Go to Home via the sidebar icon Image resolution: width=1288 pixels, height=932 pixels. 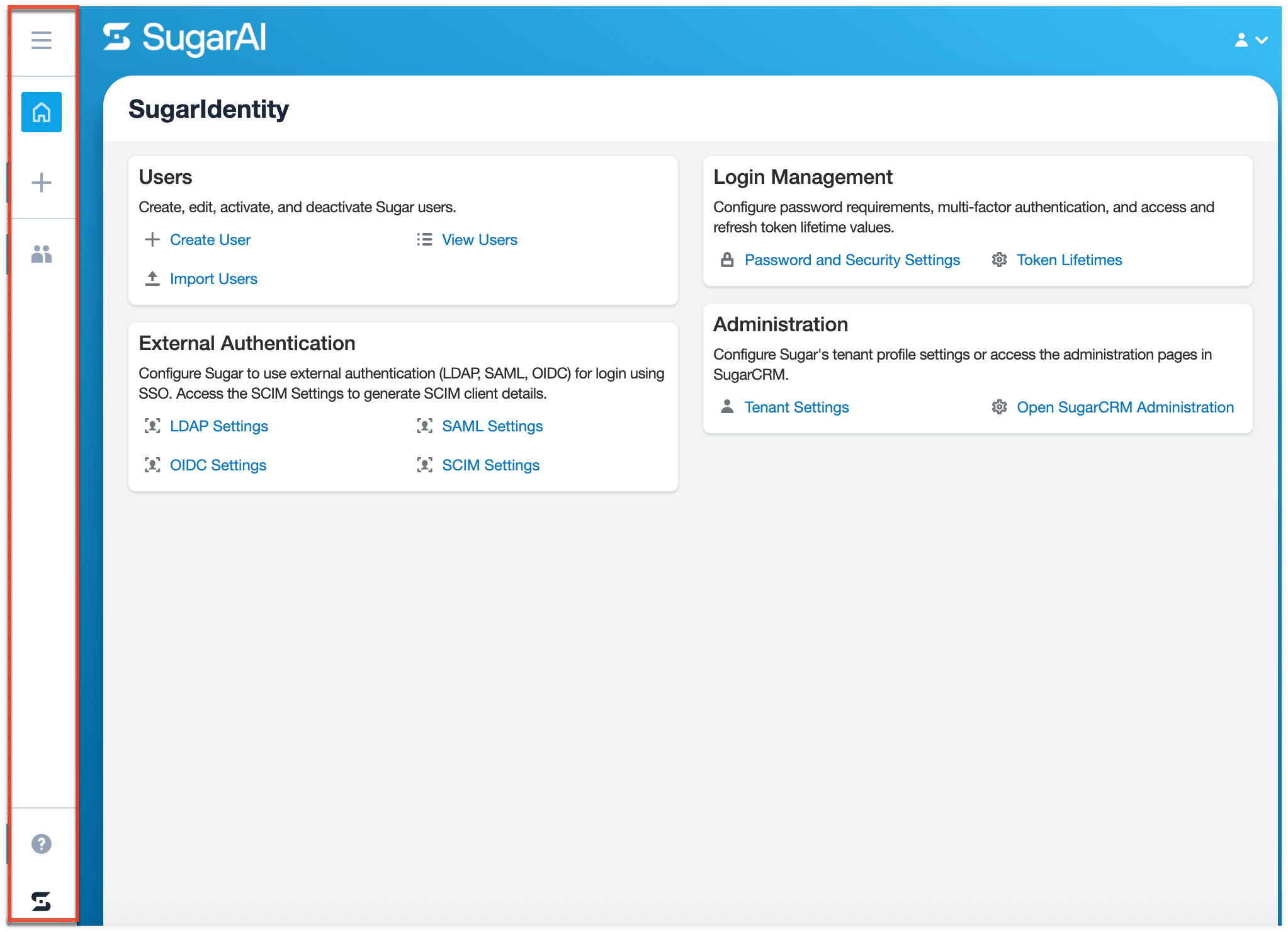42,112
